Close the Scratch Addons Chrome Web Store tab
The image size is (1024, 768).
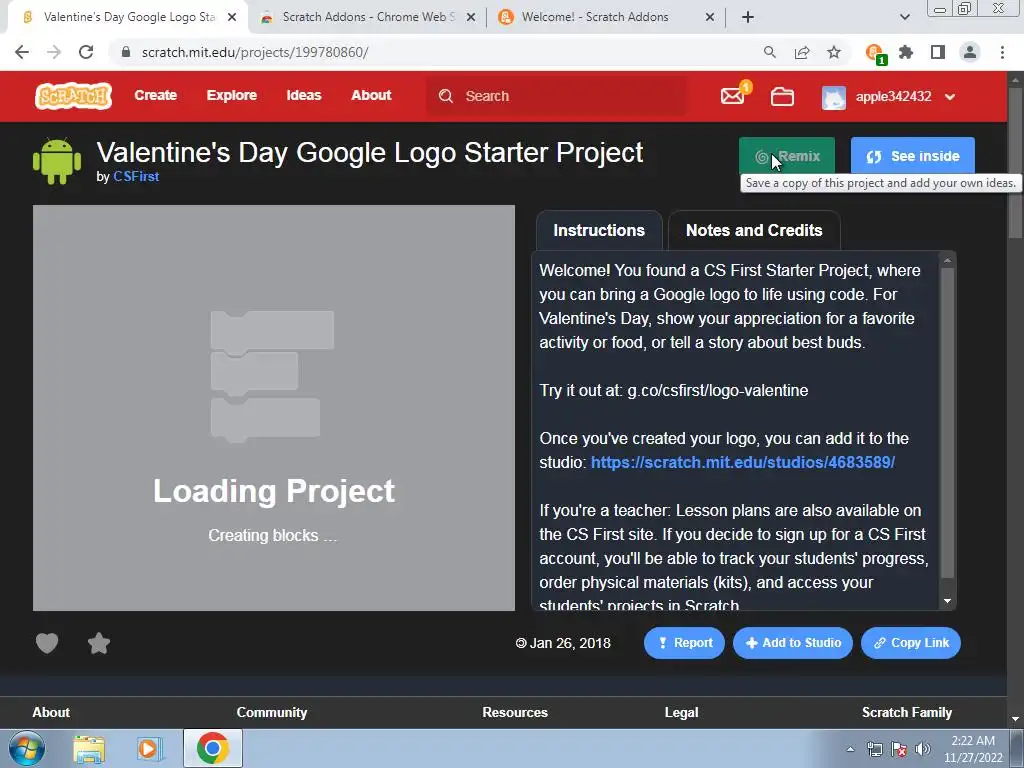[x=471, y=17]
